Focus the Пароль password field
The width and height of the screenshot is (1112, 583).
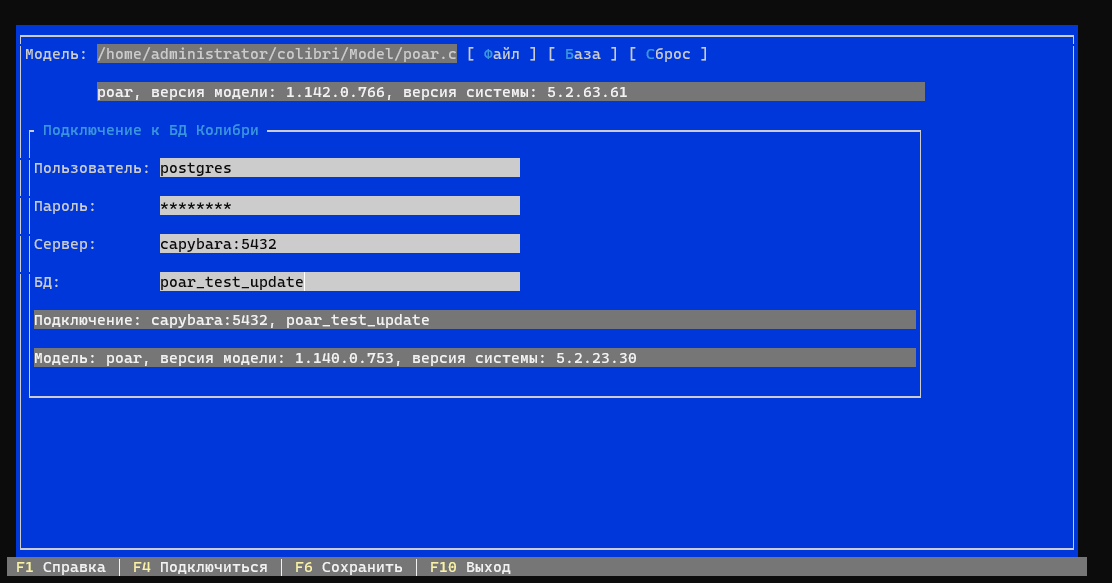(340, 206)
